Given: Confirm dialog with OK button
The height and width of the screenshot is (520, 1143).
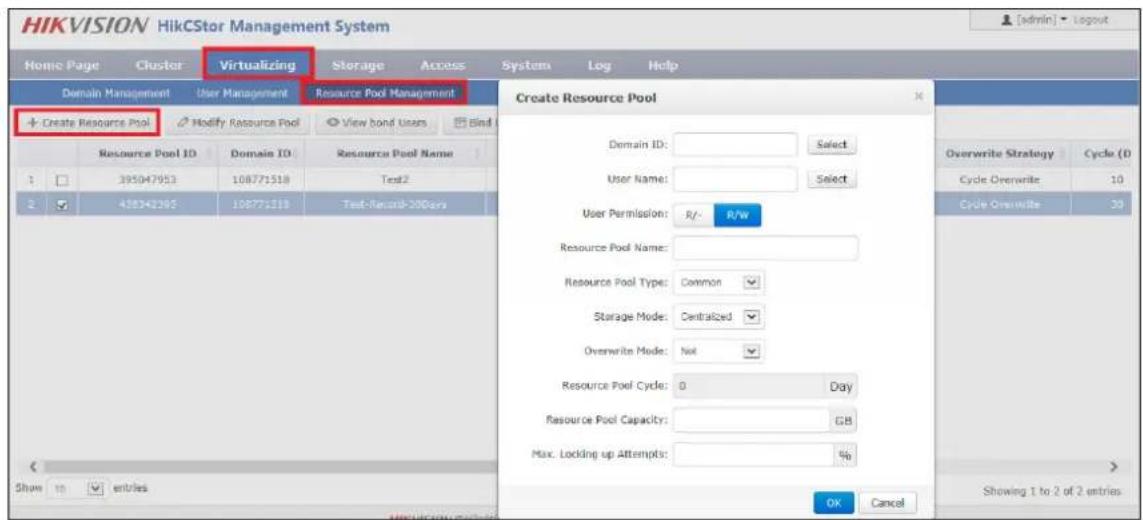Looking at the screenshot, I should click(x=835, y=502).
